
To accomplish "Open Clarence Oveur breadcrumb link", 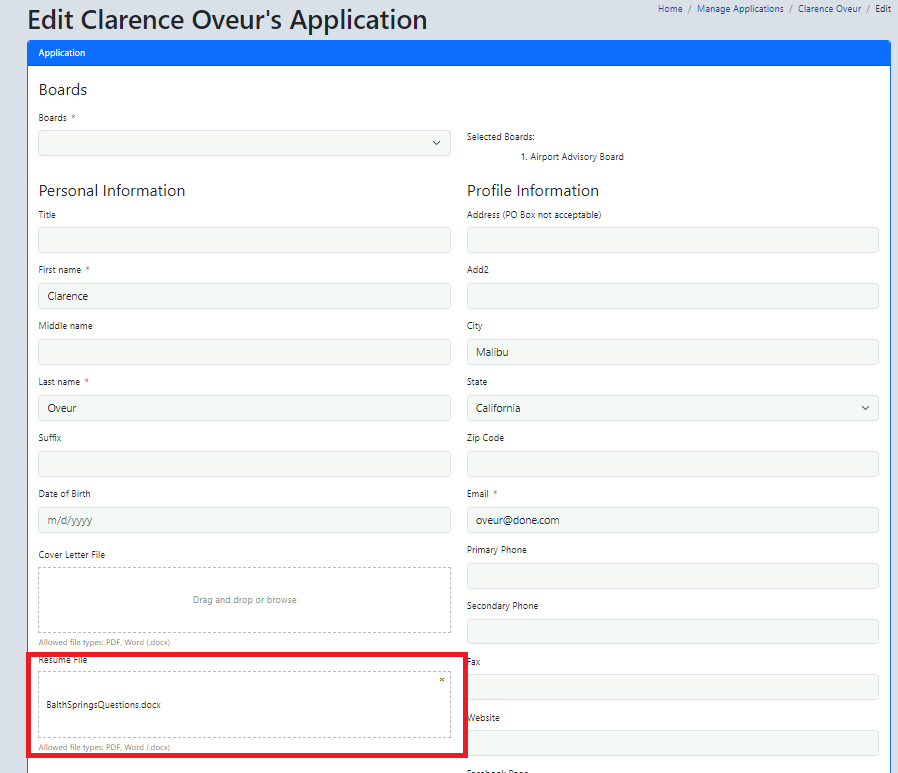I will coord(829,9).
